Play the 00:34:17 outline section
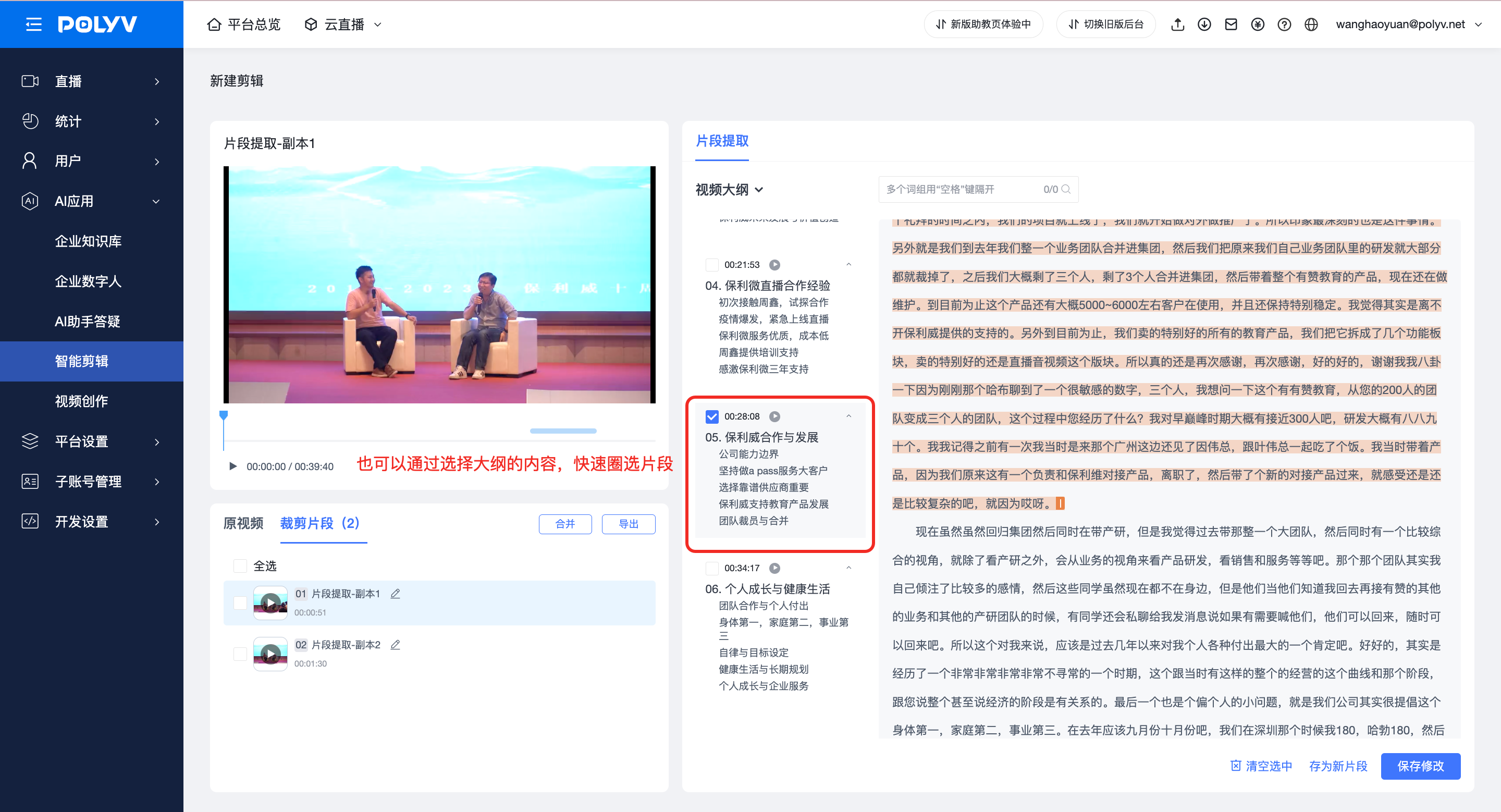1501x812 pixels. pos(774,568)
